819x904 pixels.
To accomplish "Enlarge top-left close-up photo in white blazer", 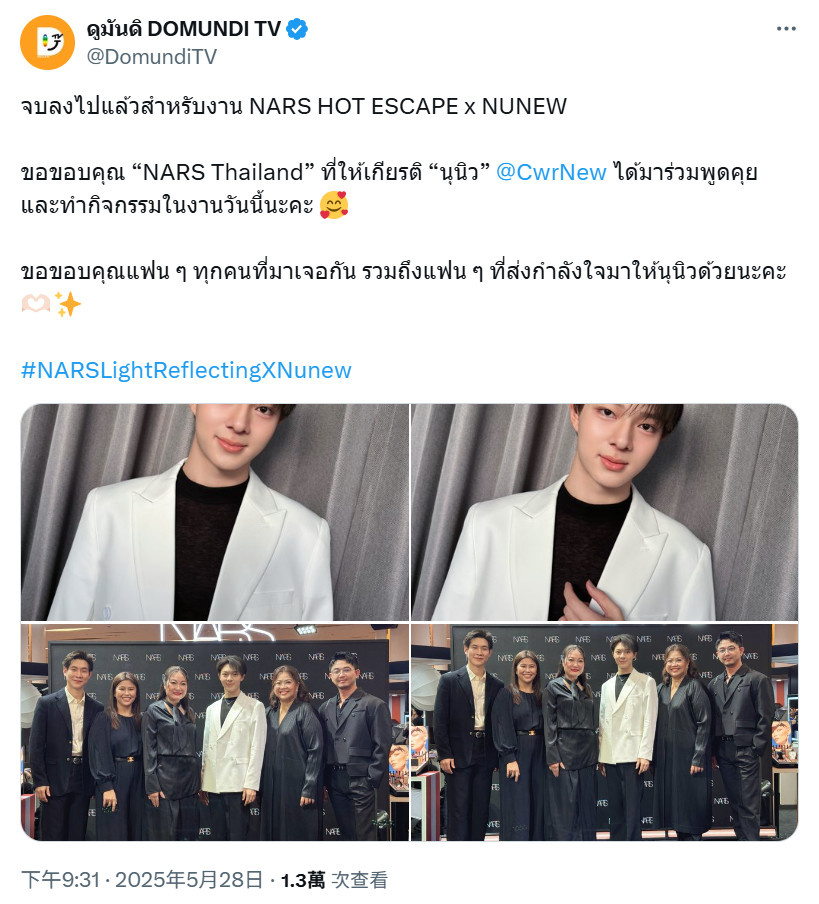I will pos(215,512).
